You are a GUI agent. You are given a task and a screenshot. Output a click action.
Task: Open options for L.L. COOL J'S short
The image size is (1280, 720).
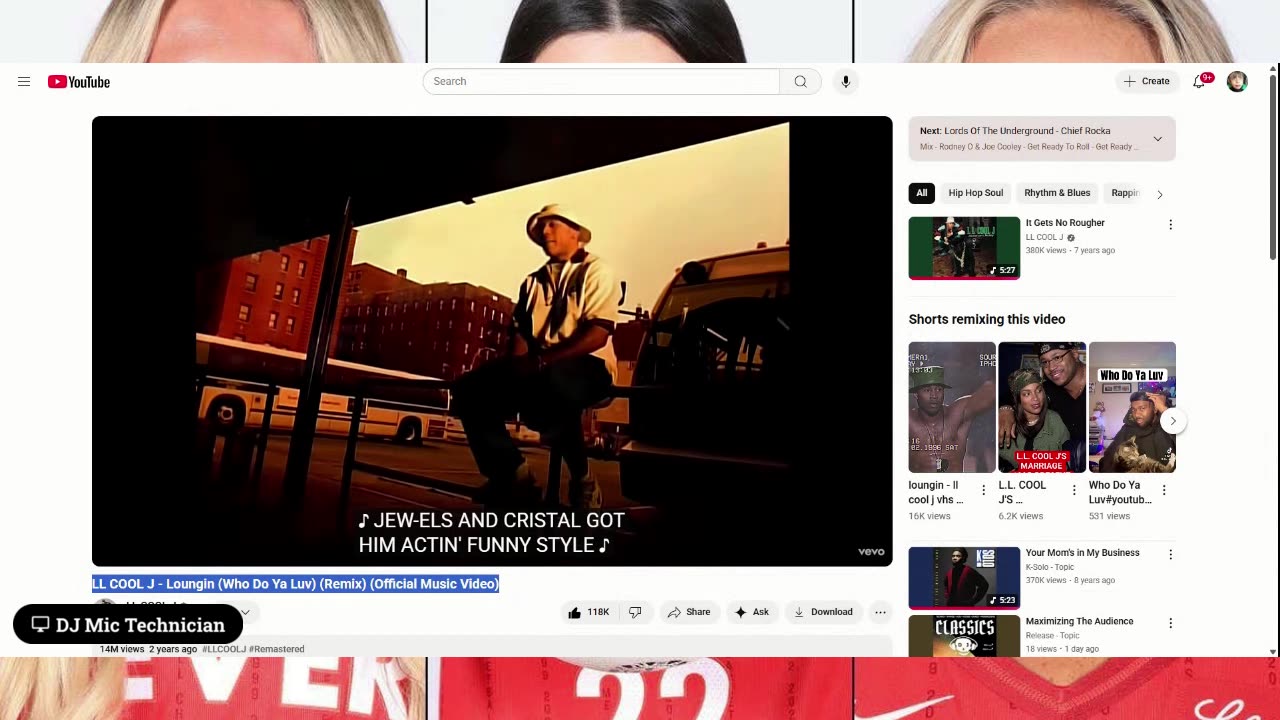click(x=1074, y=491)
